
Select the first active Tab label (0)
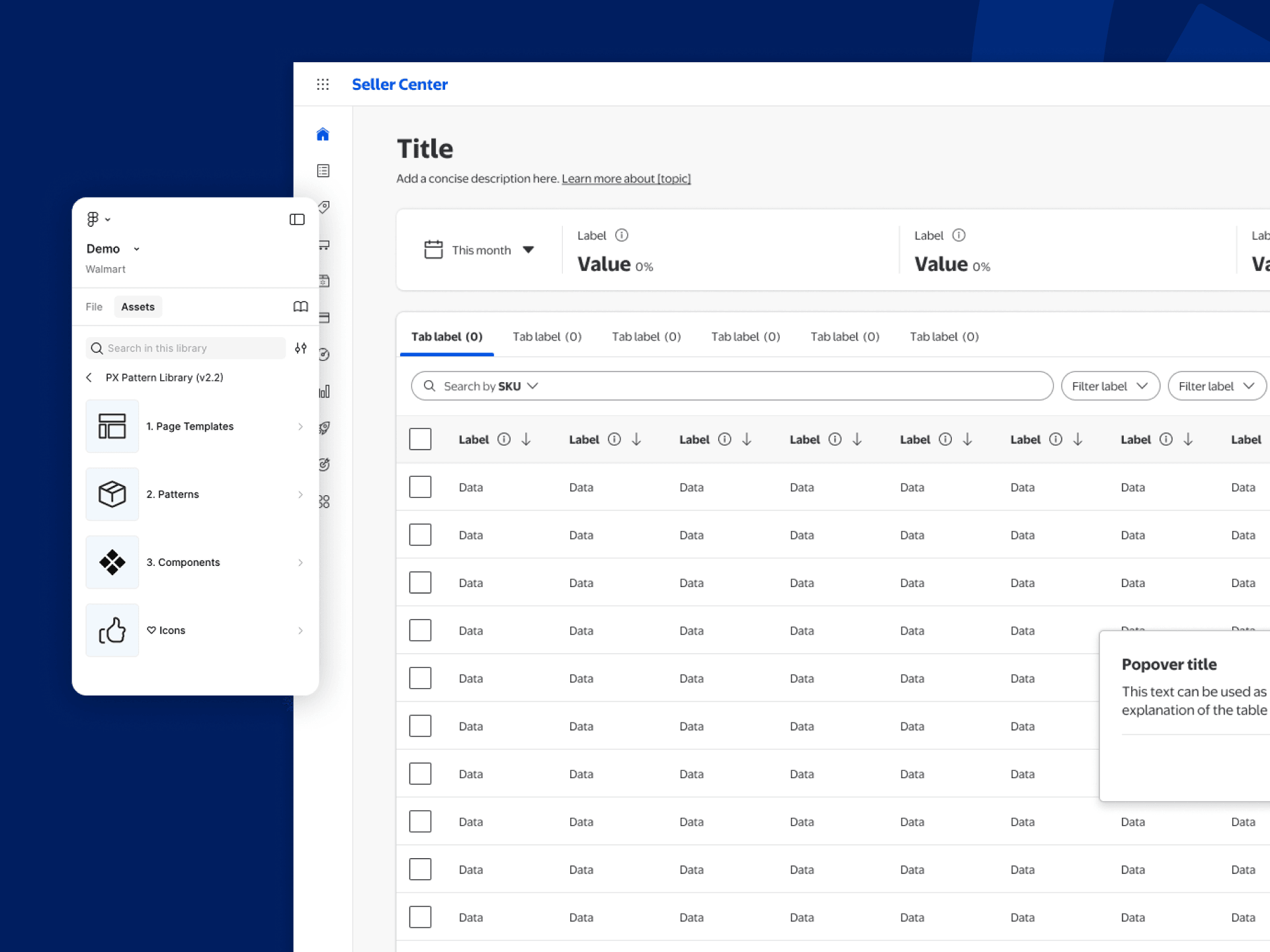click(x=447, y=337)
